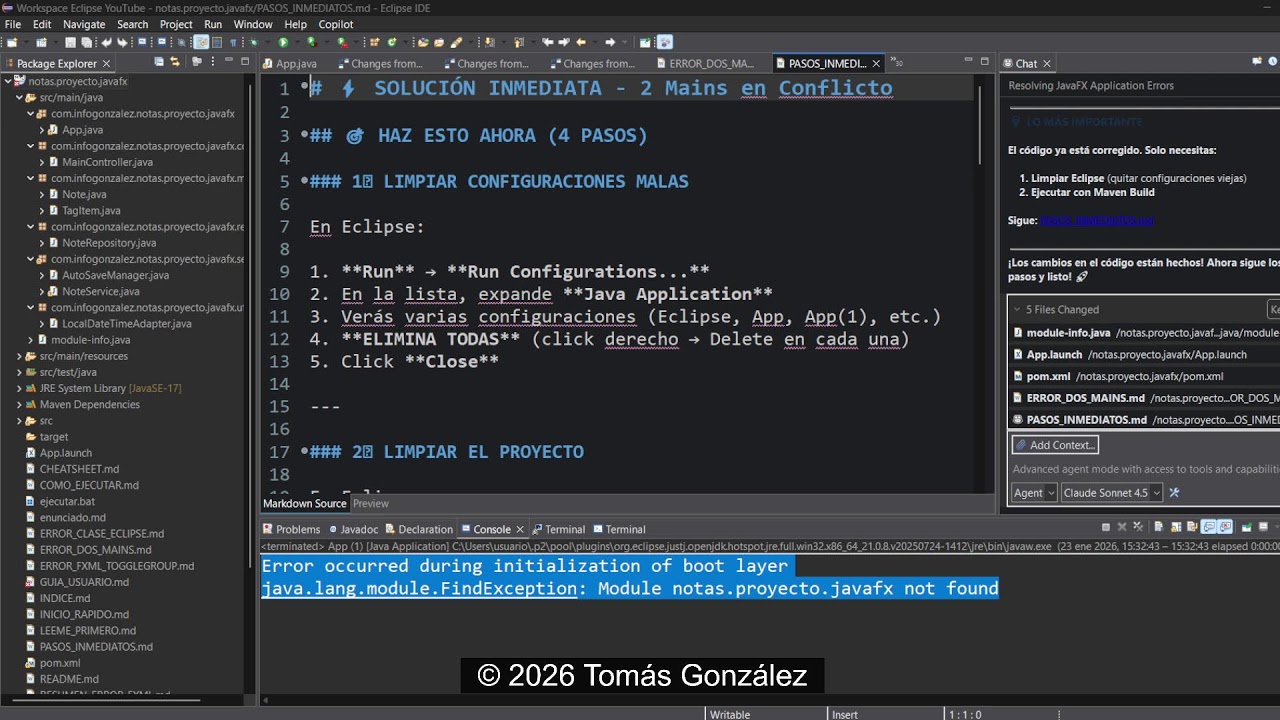Switch to the App.java editor tab
Image resolution: width=1280 pixels, height=720 pixels.
coord(290,63)
